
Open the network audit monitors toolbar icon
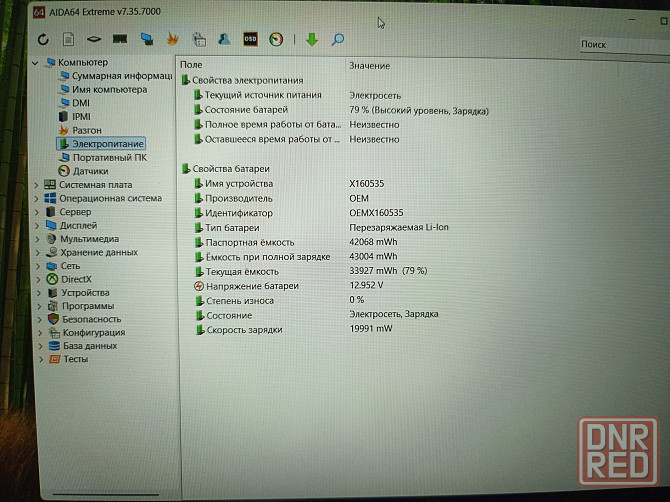[x=147, y=40]
